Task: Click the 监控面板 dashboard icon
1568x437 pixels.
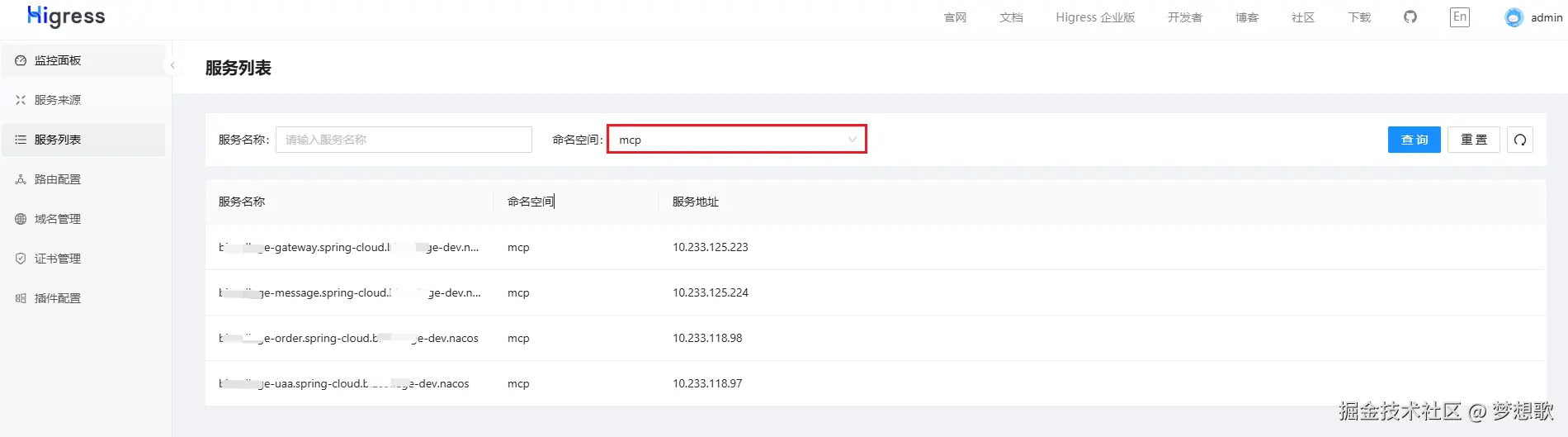Action: 21,60
